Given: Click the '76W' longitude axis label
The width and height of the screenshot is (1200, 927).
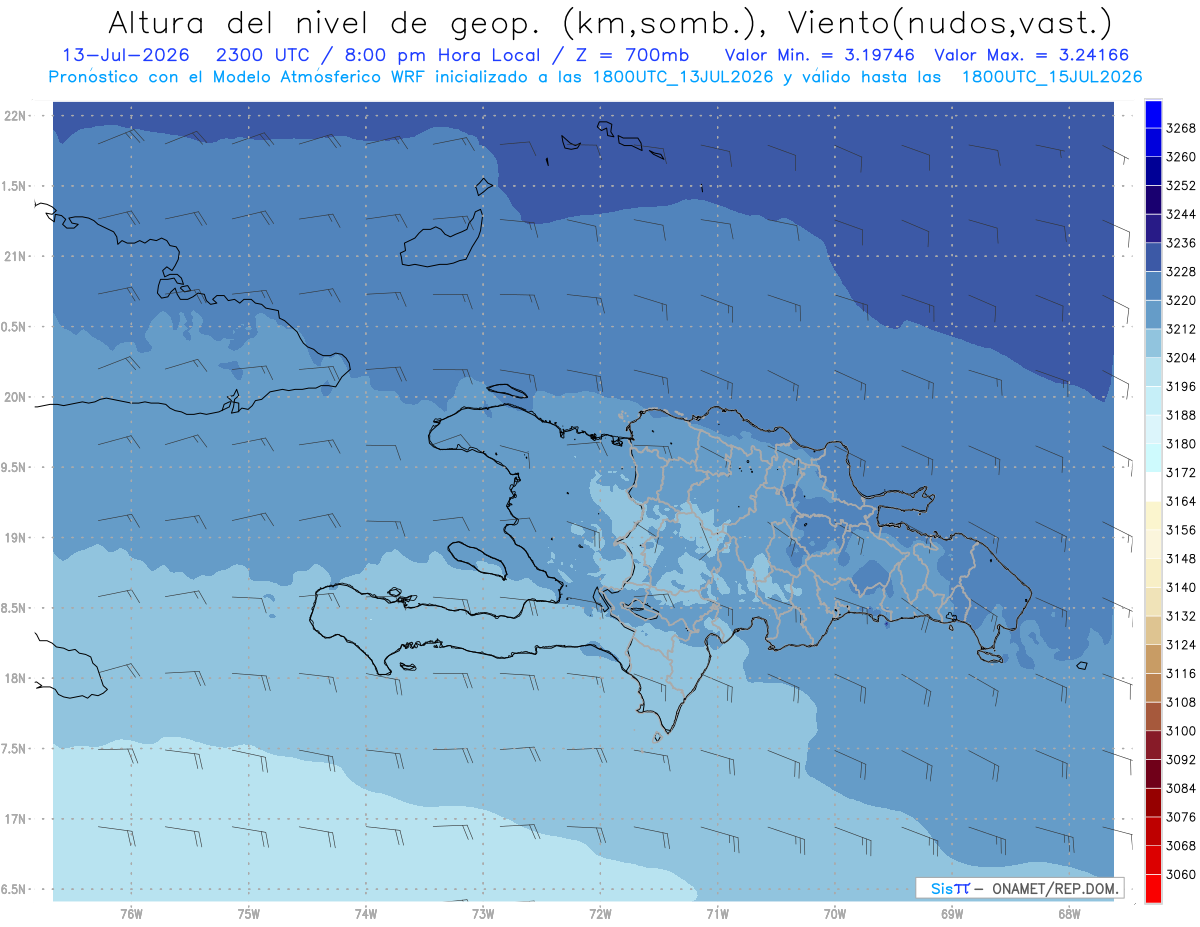Looking at the screenshot, I should (131, 914).
